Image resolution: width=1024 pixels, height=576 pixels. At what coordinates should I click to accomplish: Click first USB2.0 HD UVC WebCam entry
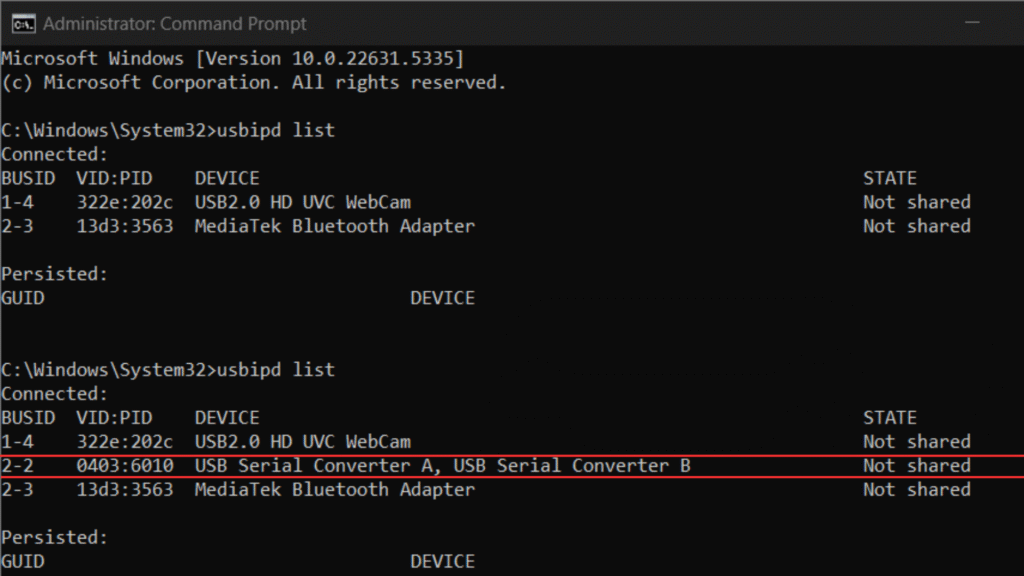(302, 202)
